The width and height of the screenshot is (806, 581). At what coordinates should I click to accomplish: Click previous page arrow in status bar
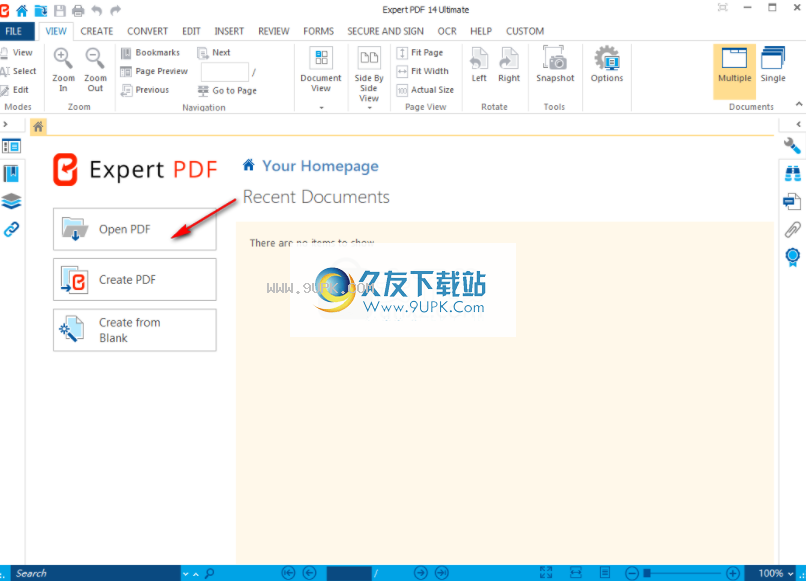tap(309, 573)
